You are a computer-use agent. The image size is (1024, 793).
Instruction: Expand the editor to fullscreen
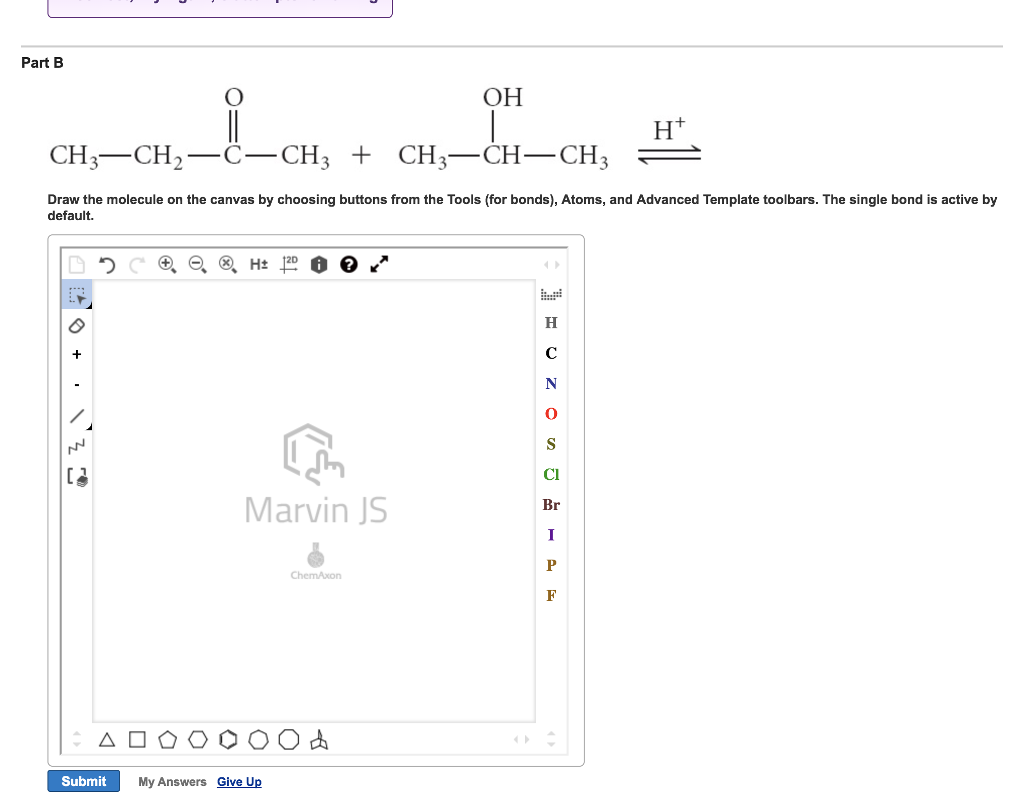click(377, 265)
